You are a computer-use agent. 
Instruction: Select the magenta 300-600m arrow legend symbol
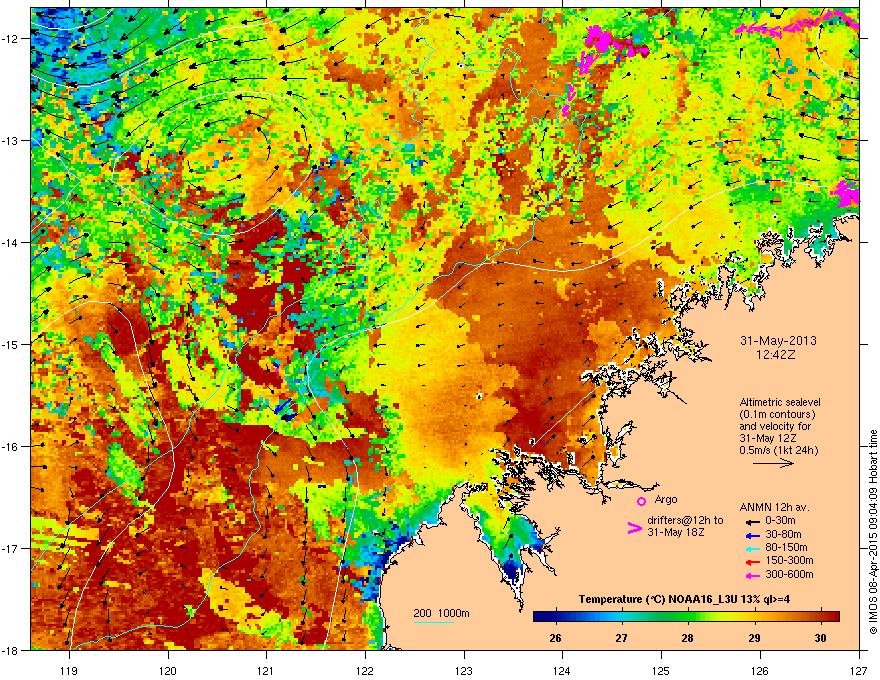coord(753,575)
